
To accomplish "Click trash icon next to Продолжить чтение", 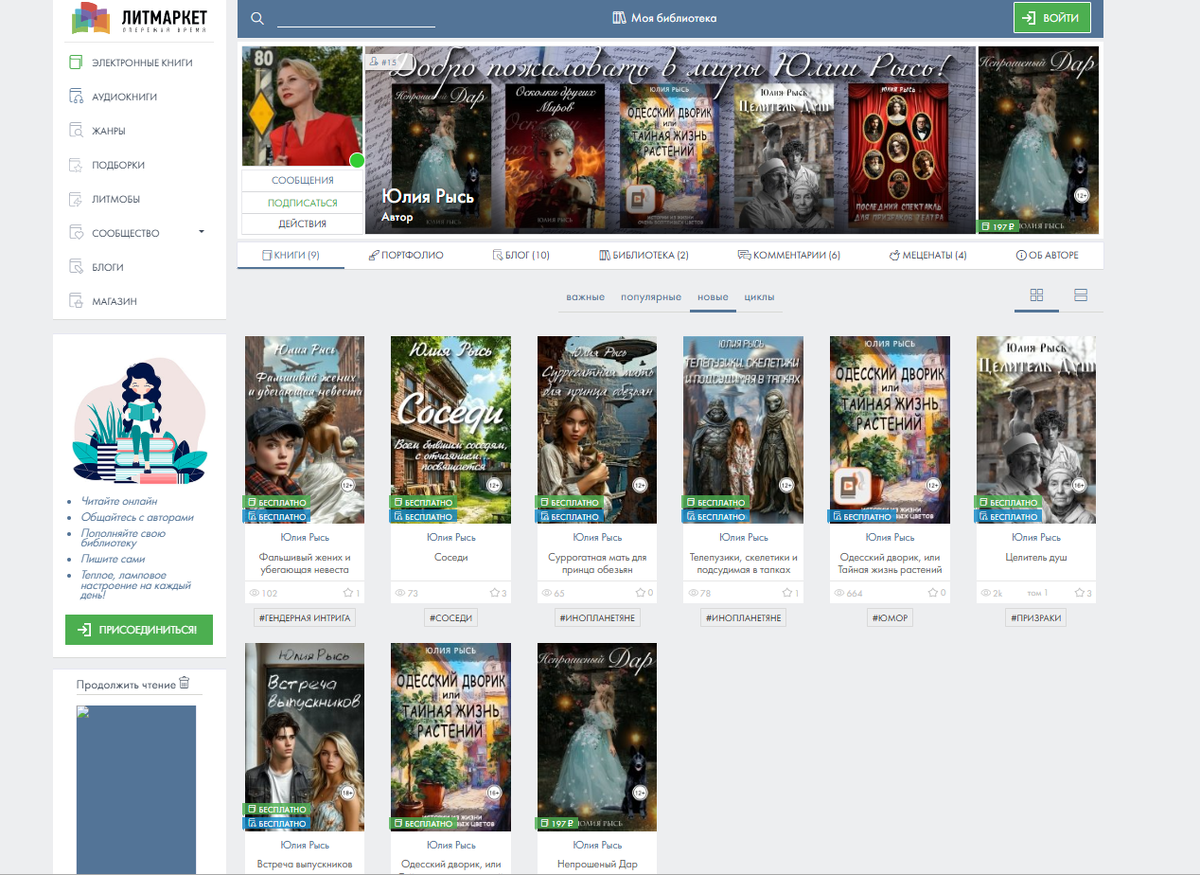I will [x=184, y=684].
